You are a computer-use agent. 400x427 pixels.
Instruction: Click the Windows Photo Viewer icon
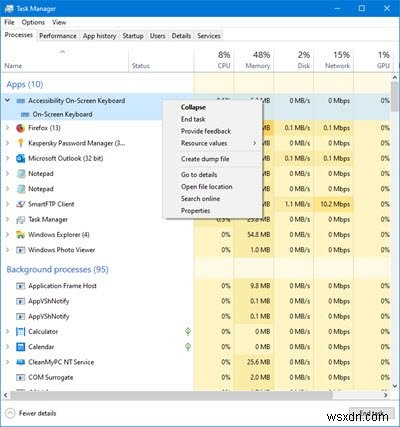(x=21, y=250)
